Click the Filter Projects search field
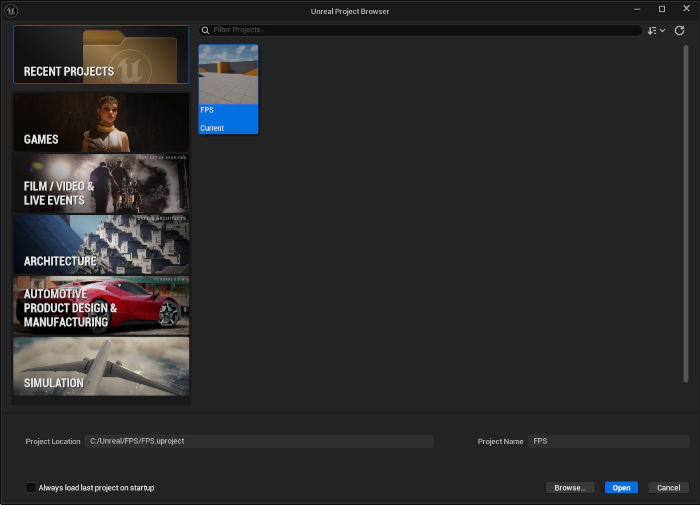This screenshot has width=700, height=505. [420, 31]
